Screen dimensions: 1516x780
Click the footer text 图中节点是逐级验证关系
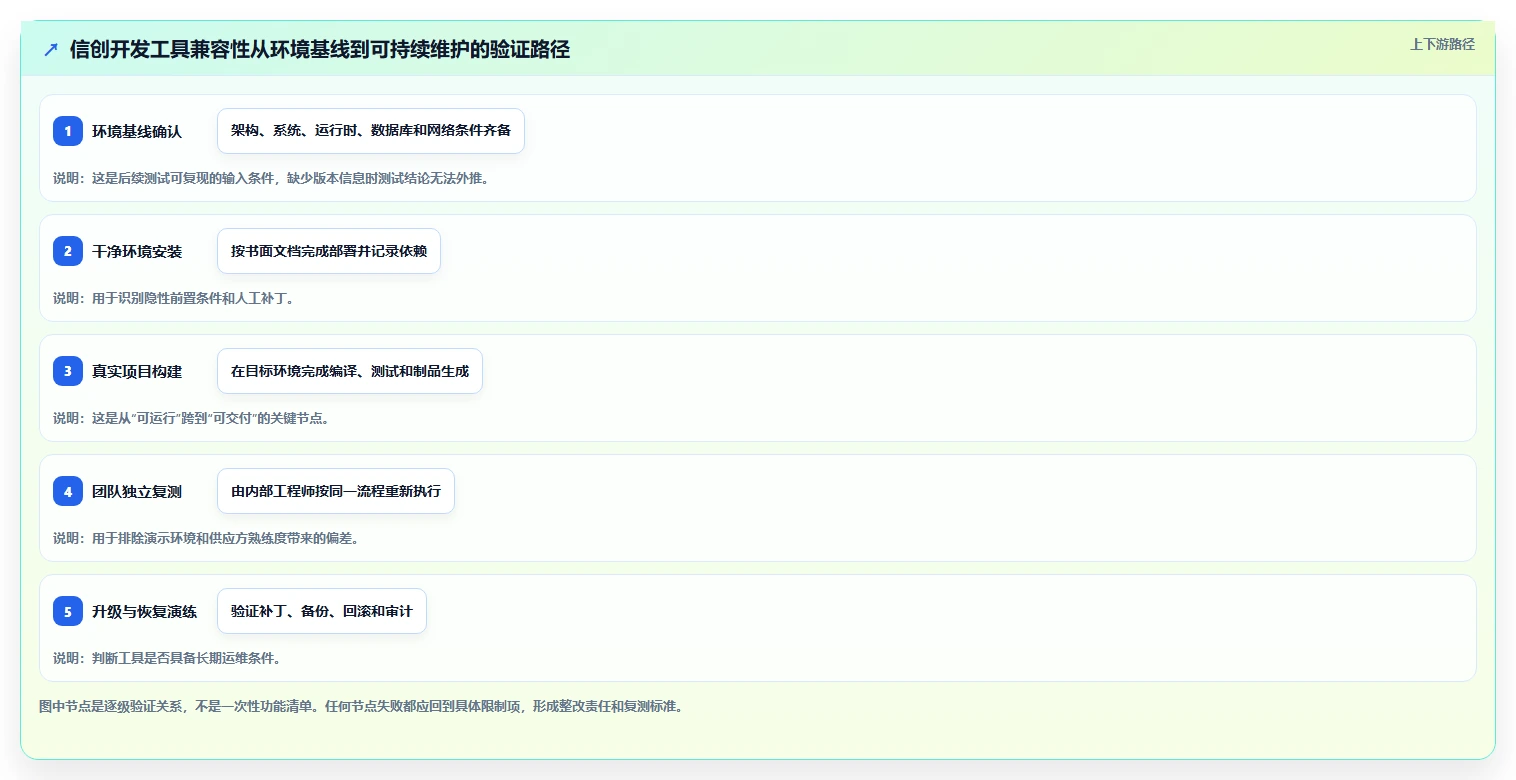pos(360,706)
